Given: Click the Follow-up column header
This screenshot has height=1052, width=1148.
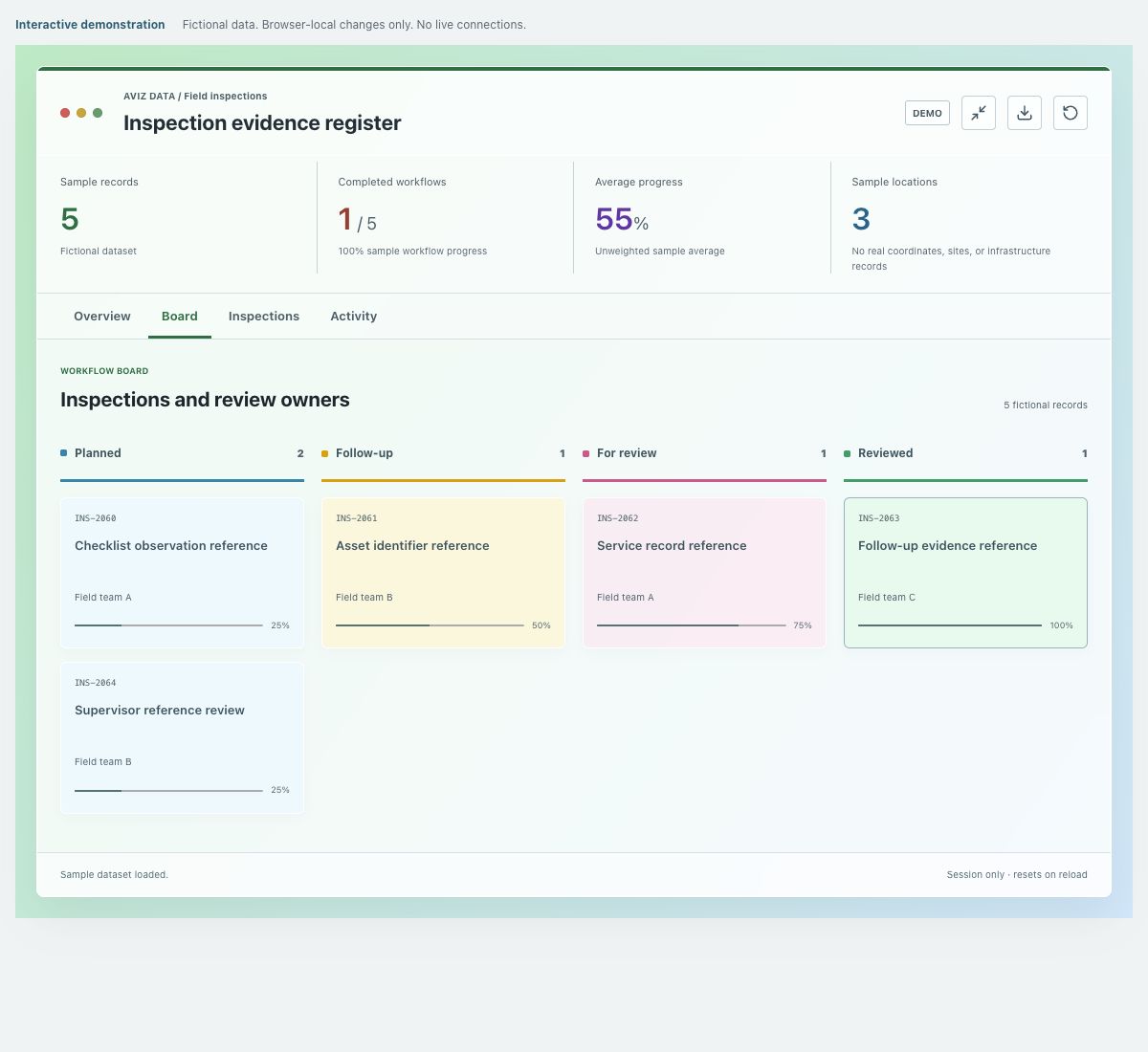Looking at the screenshot, I should coord(443,453).
